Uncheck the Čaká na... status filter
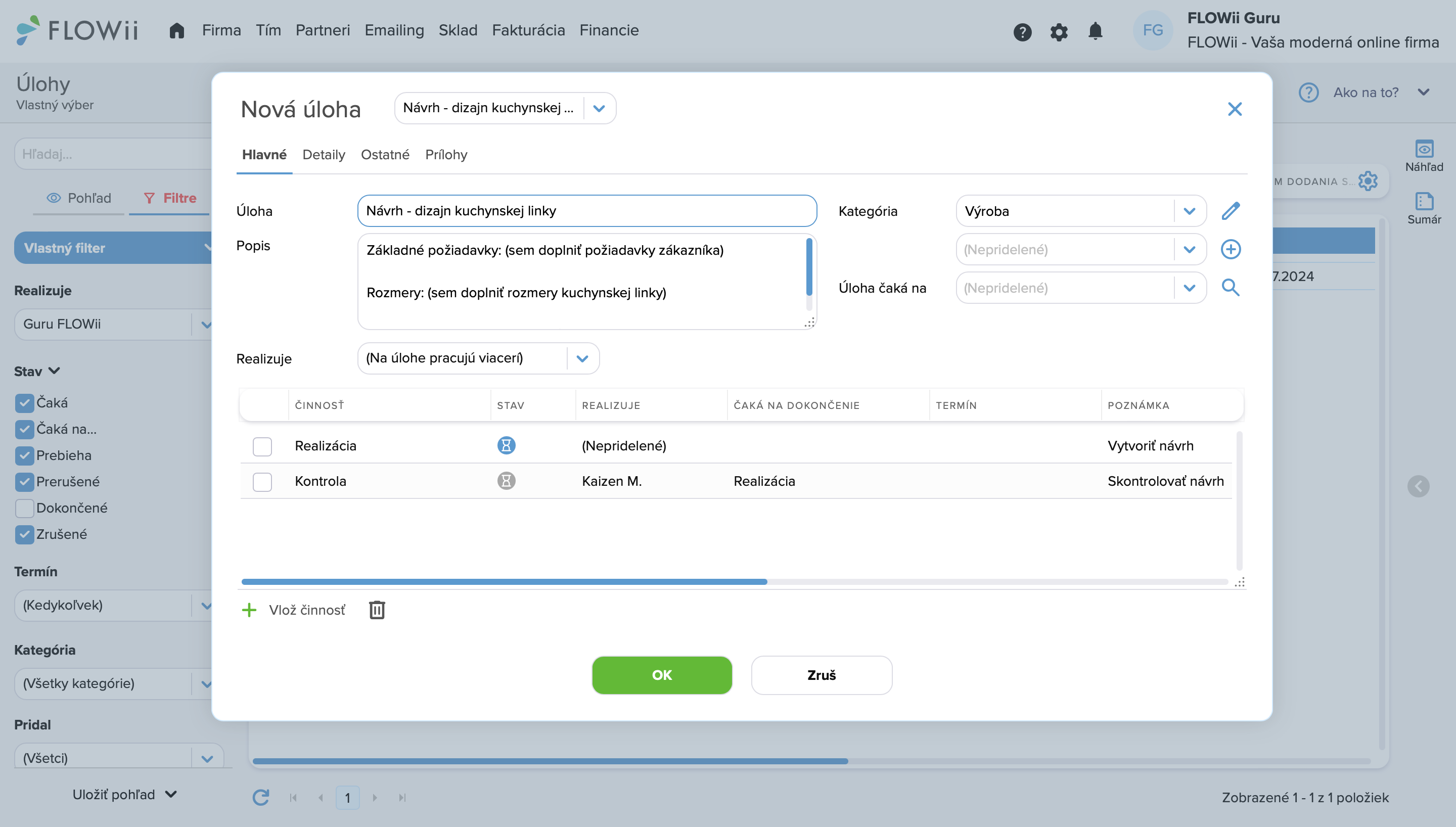Viewport: 1456px width, 827px height. (24, 429)
